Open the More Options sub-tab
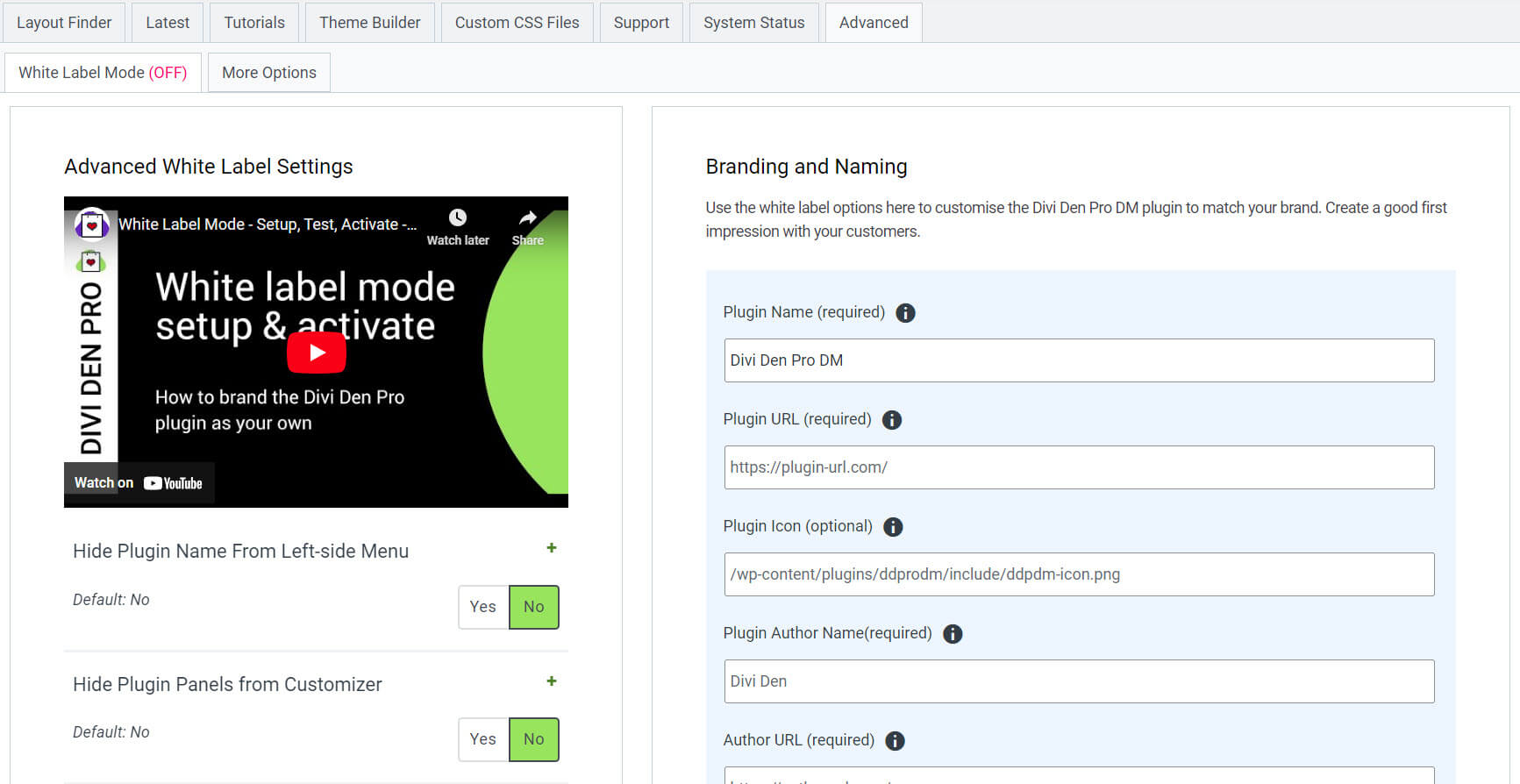The width and height of the screenshot is (1520, 784). (x=268, y=73)
